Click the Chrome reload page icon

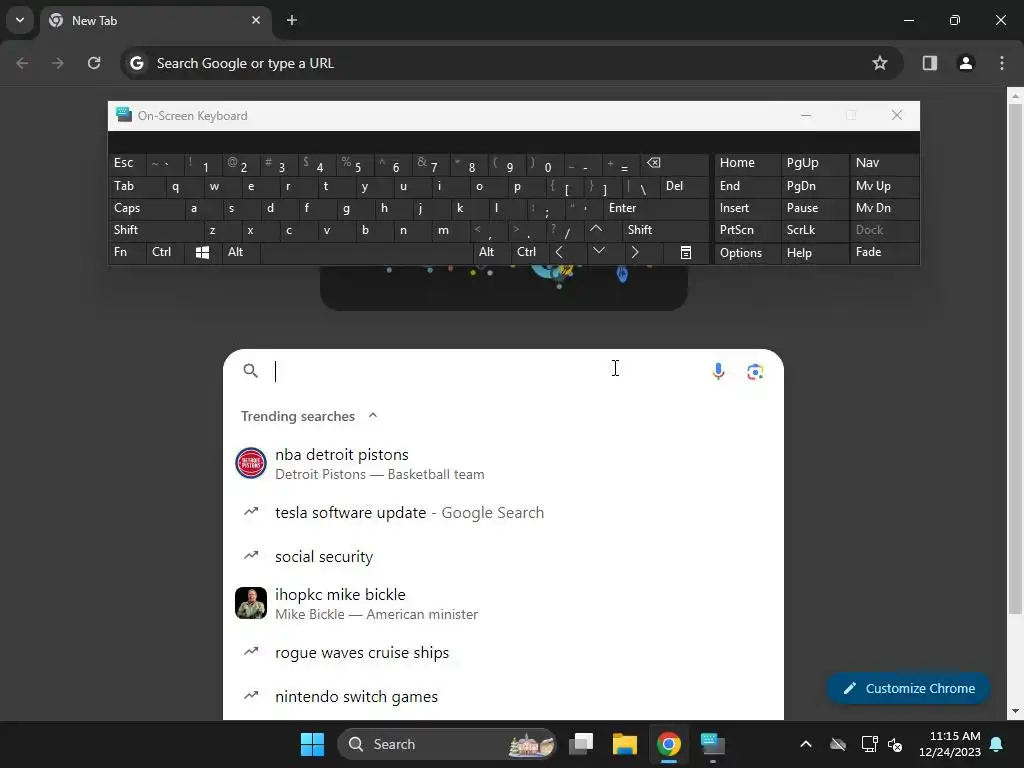point(94,63)
